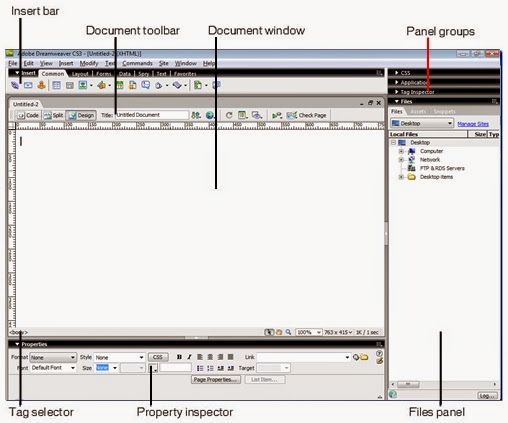The image size is (508, 423).
Task: Toggle Align Left in Property inspector
Action: click(x=200, y=357)
